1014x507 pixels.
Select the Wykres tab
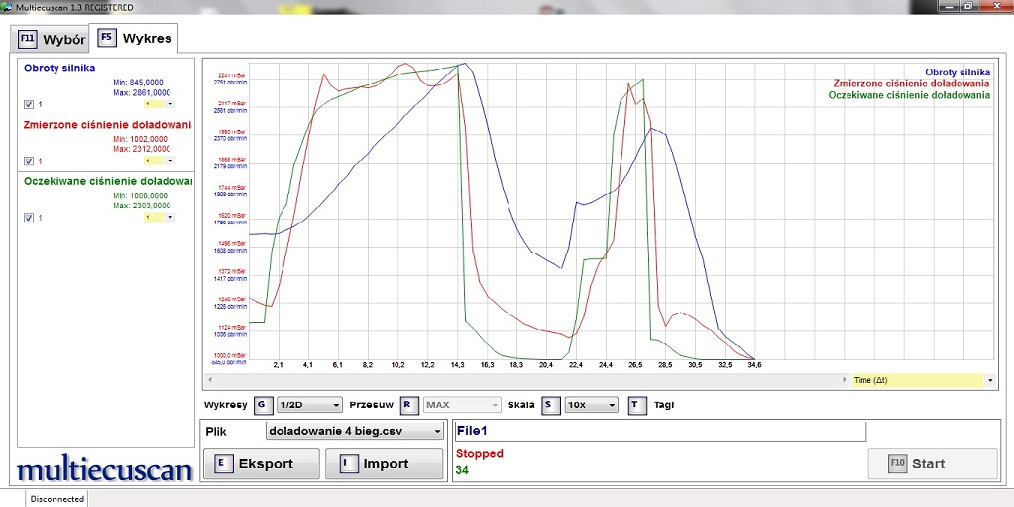pyautogui.click(x=133, y=38)
